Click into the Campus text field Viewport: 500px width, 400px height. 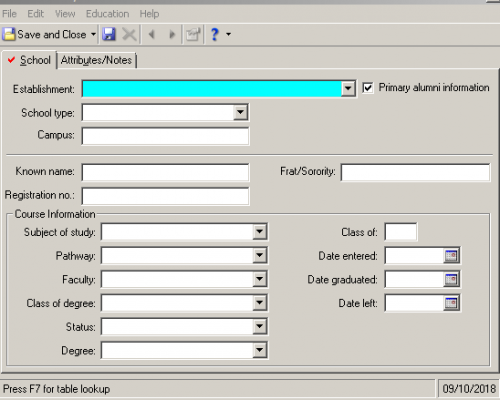[x=165, y=136]
